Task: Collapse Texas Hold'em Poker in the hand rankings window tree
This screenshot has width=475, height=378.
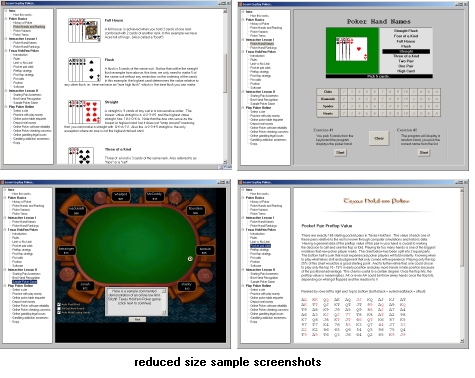Action: [6, 51]
